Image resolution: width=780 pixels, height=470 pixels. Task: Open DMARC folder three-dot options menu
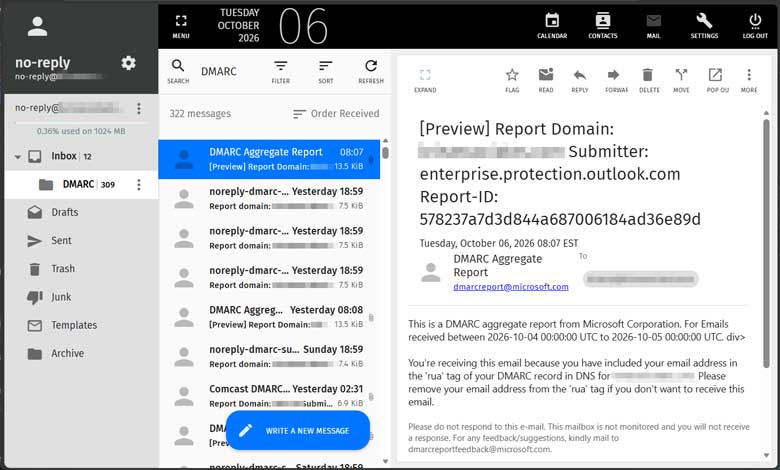pos(139,185)
